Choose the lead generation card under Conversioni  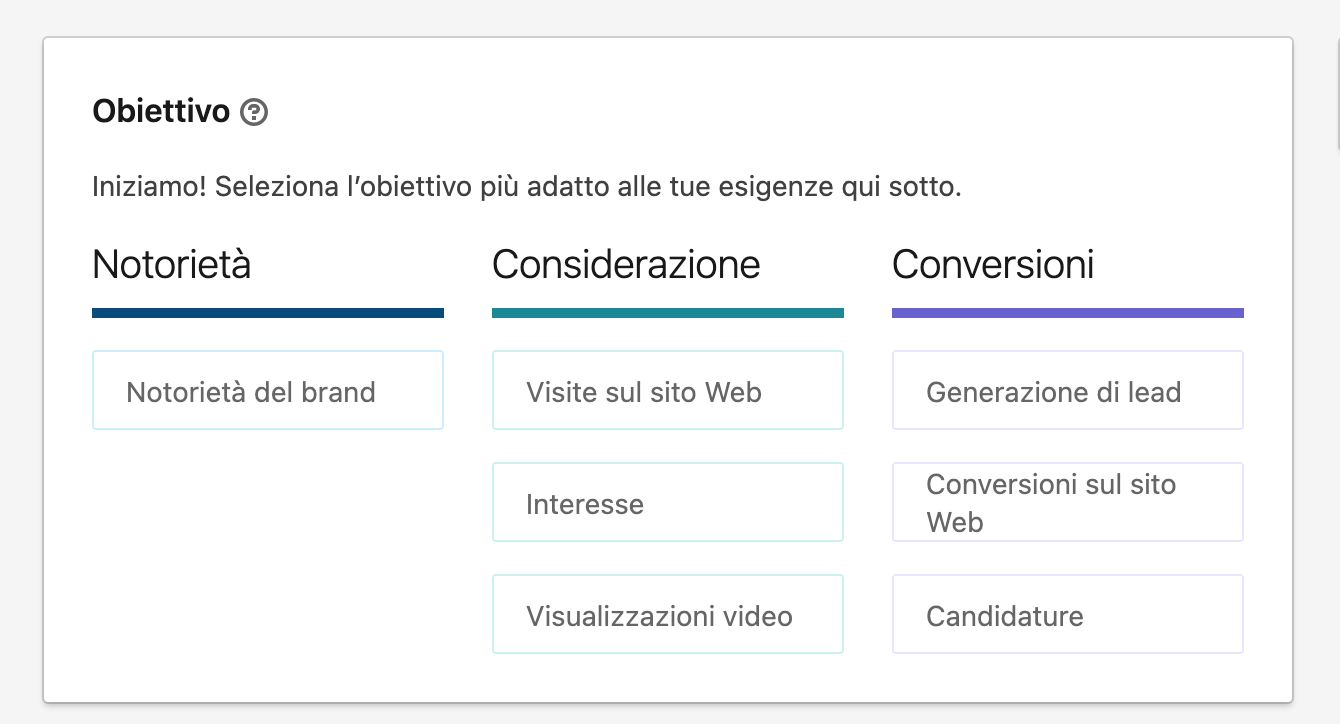pyautogui.click(x=1067, y=390)
